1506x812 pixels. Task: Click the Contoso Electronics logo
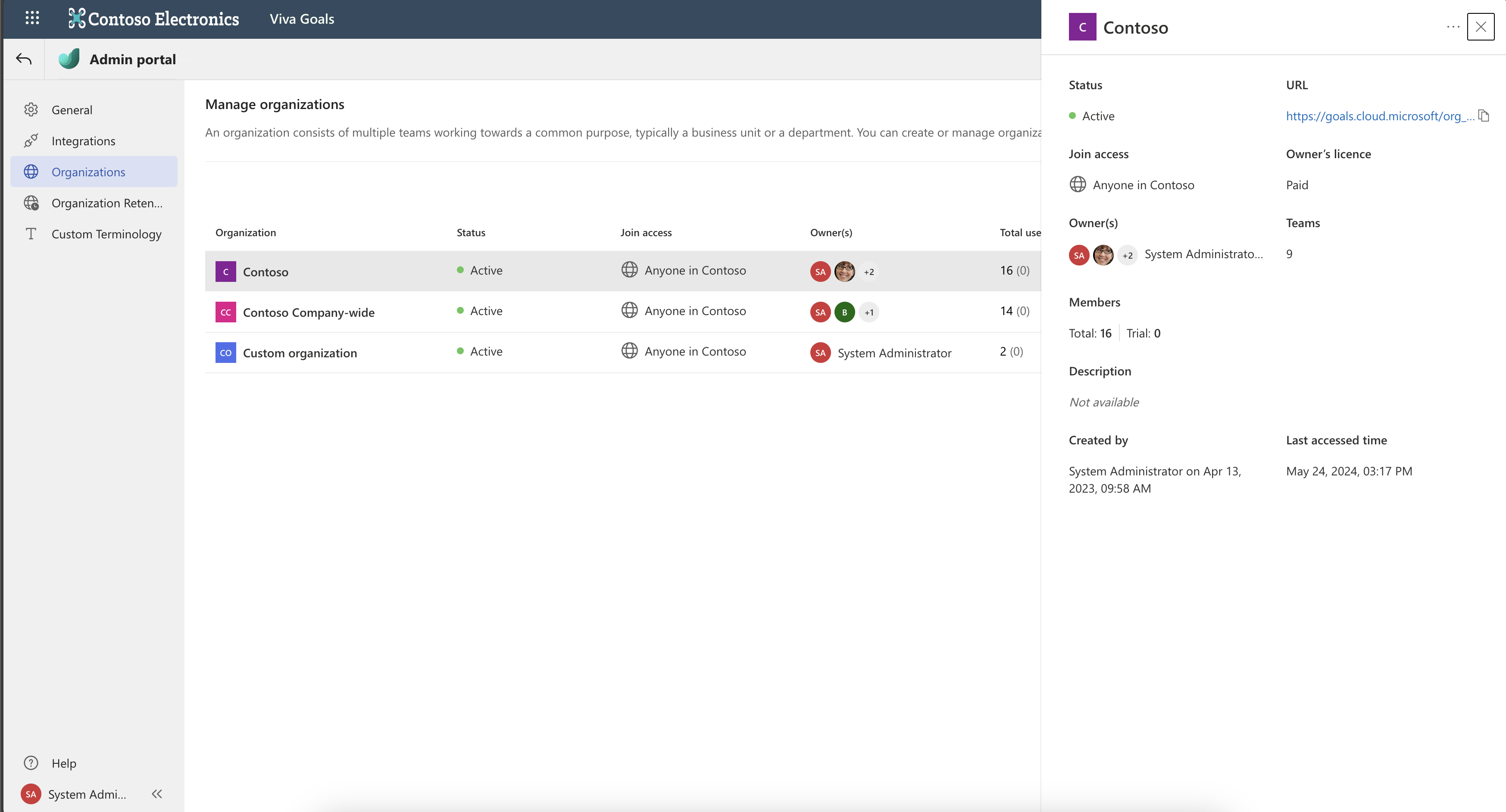(154, 19)
